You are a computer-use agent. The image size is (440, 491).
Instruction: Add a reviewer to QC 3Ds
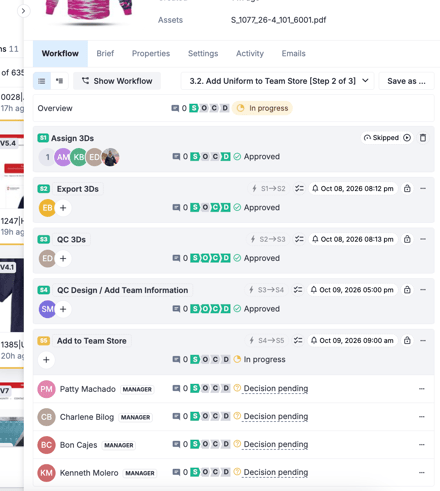pos(63,259)
